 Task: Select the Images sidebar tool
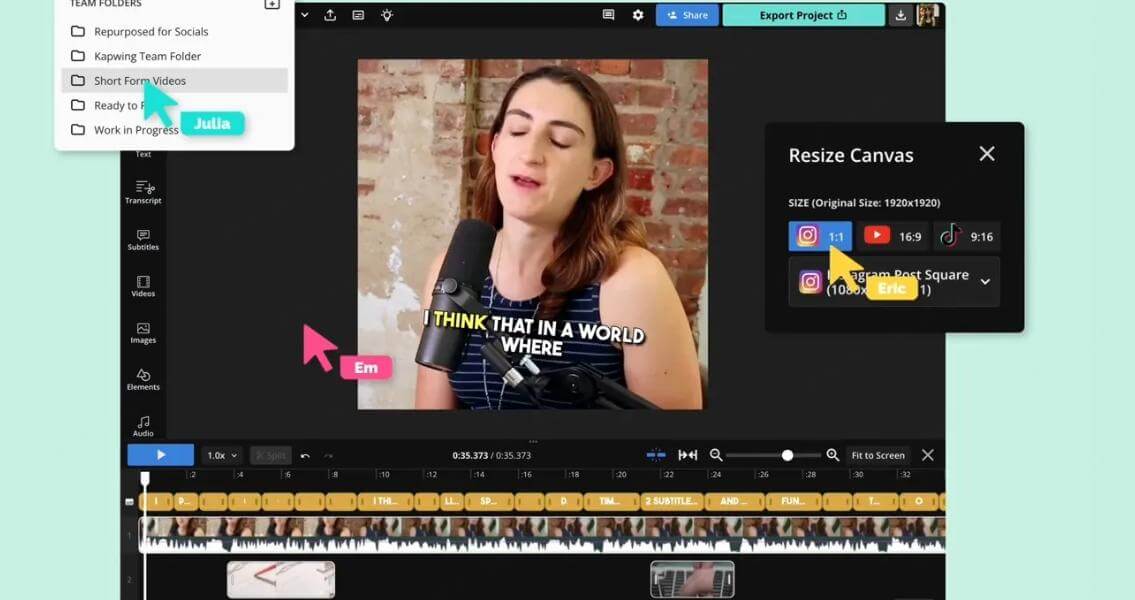tap(143, 332)
